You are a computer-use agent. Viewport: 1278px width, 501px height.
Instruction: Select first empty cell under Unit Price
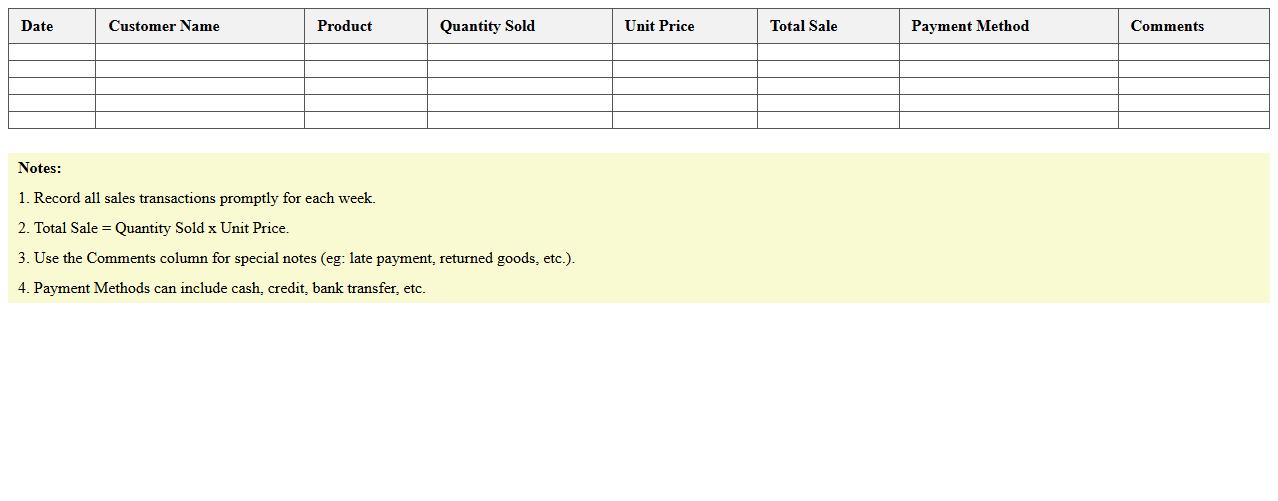pos(684,52)
